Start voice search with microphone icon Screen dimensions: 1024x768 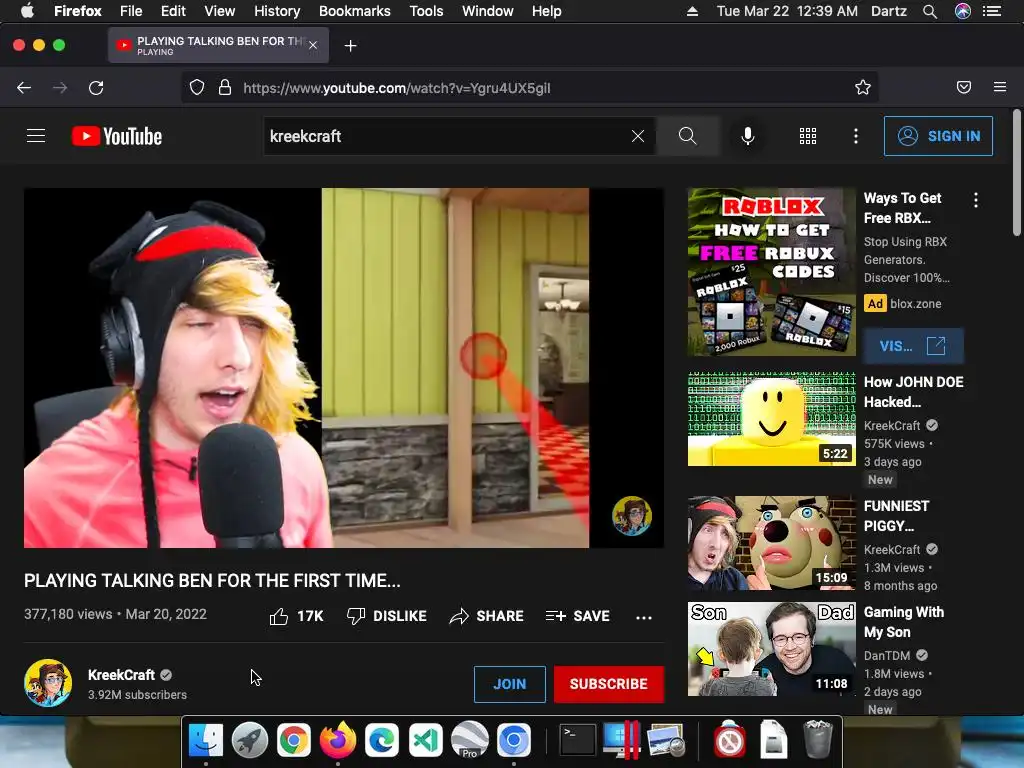748,136
